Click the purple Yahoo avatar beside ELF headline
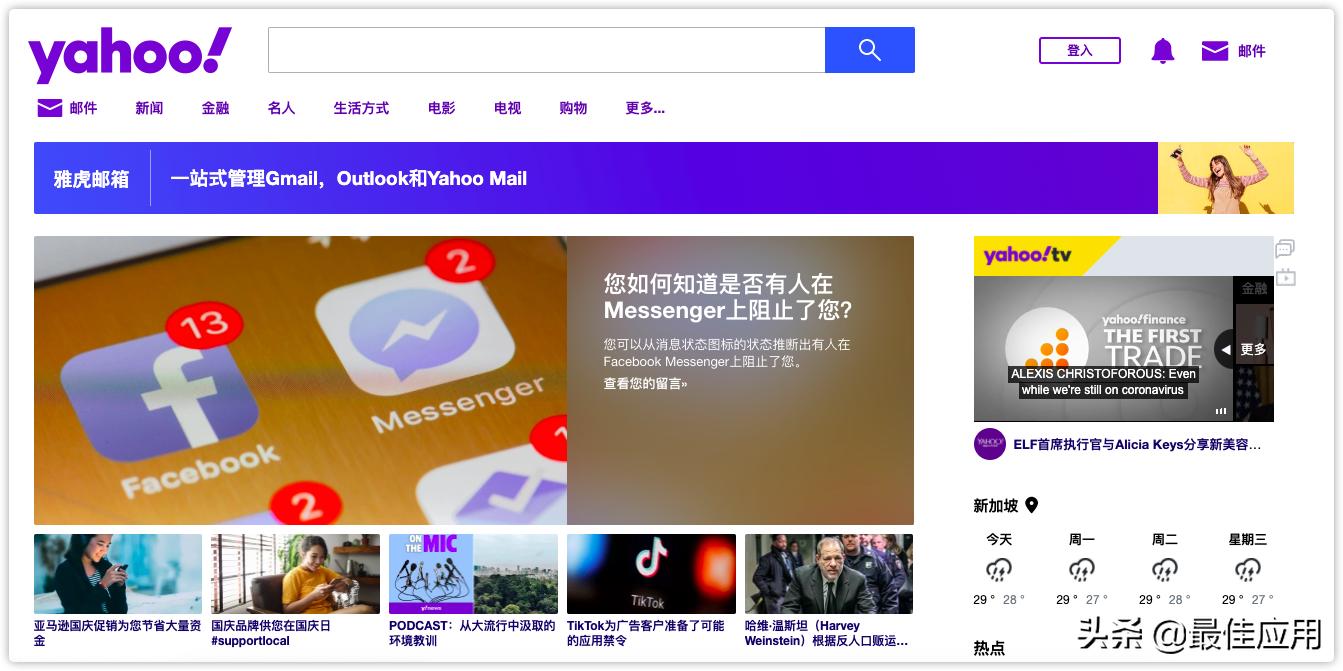1343x671 pixels. click(989, 444)
